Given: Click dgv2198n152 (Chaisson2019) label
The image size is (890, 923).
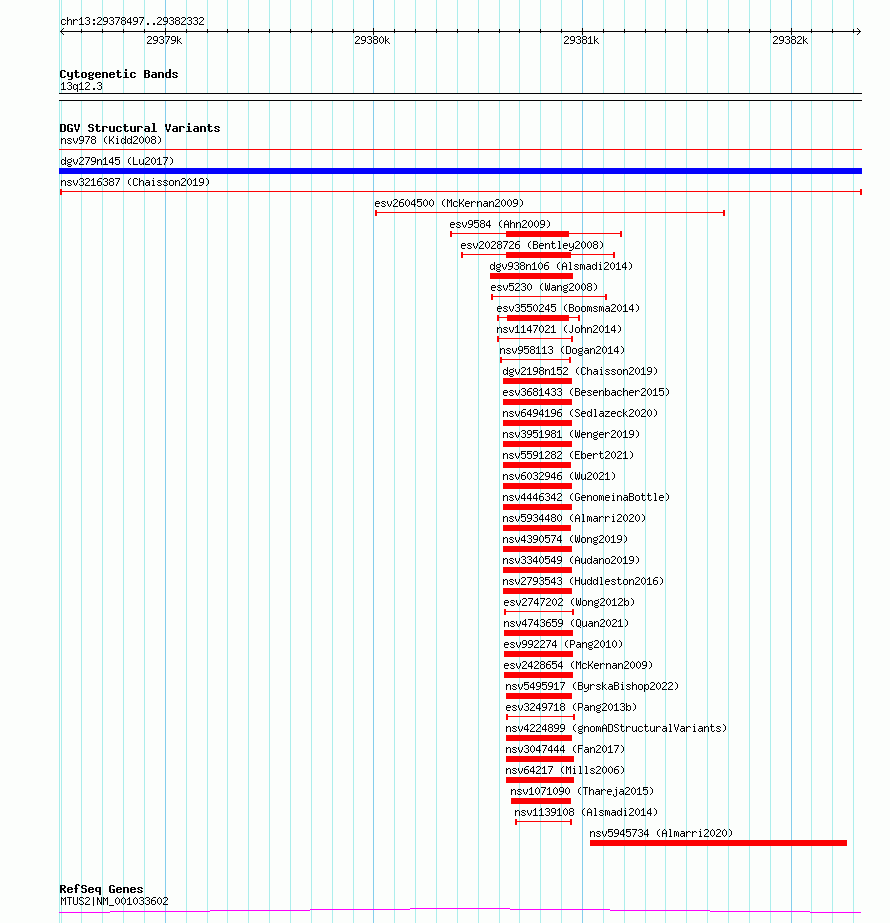Looking at the screenshot, I should pos(580,371).
